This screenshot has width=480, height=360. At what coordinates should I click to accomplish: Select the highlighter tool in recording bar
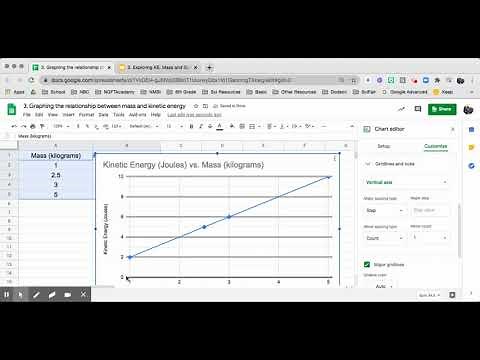[52, 295]
